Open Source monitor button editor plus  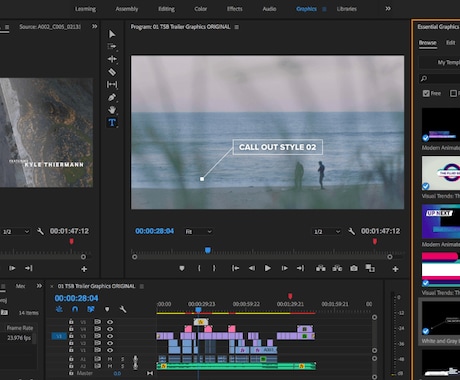tap(84, 269)
